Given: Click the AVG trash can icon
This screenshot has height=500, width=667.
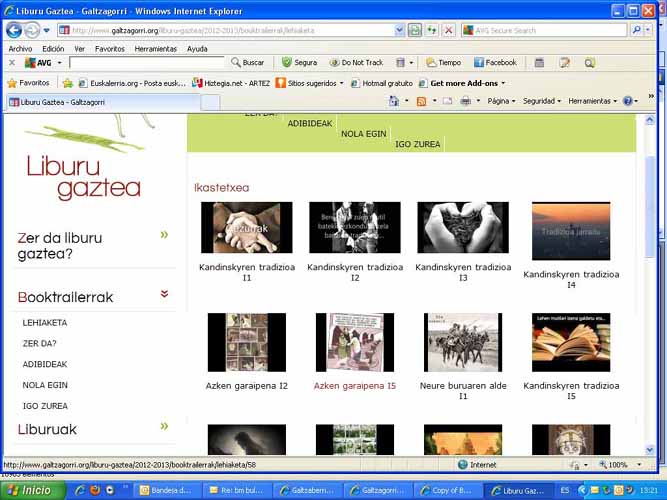Looking at the screenshot, I should tap(400, 63).
